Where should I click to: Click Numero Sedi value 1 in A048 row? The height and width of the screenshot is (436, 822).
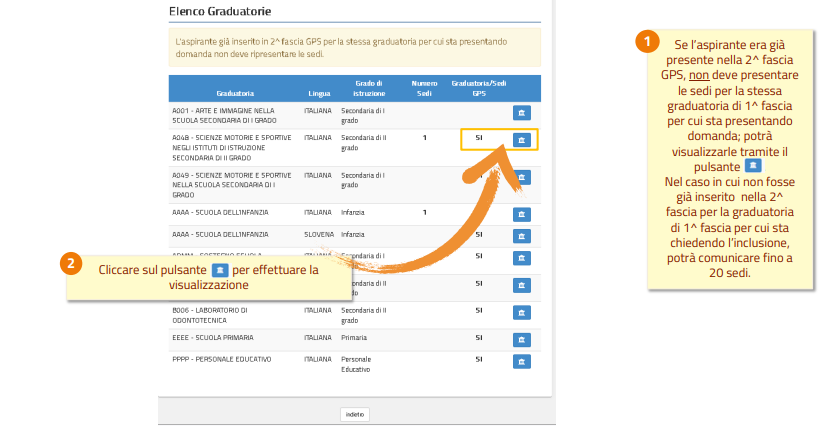click(425, 138)
